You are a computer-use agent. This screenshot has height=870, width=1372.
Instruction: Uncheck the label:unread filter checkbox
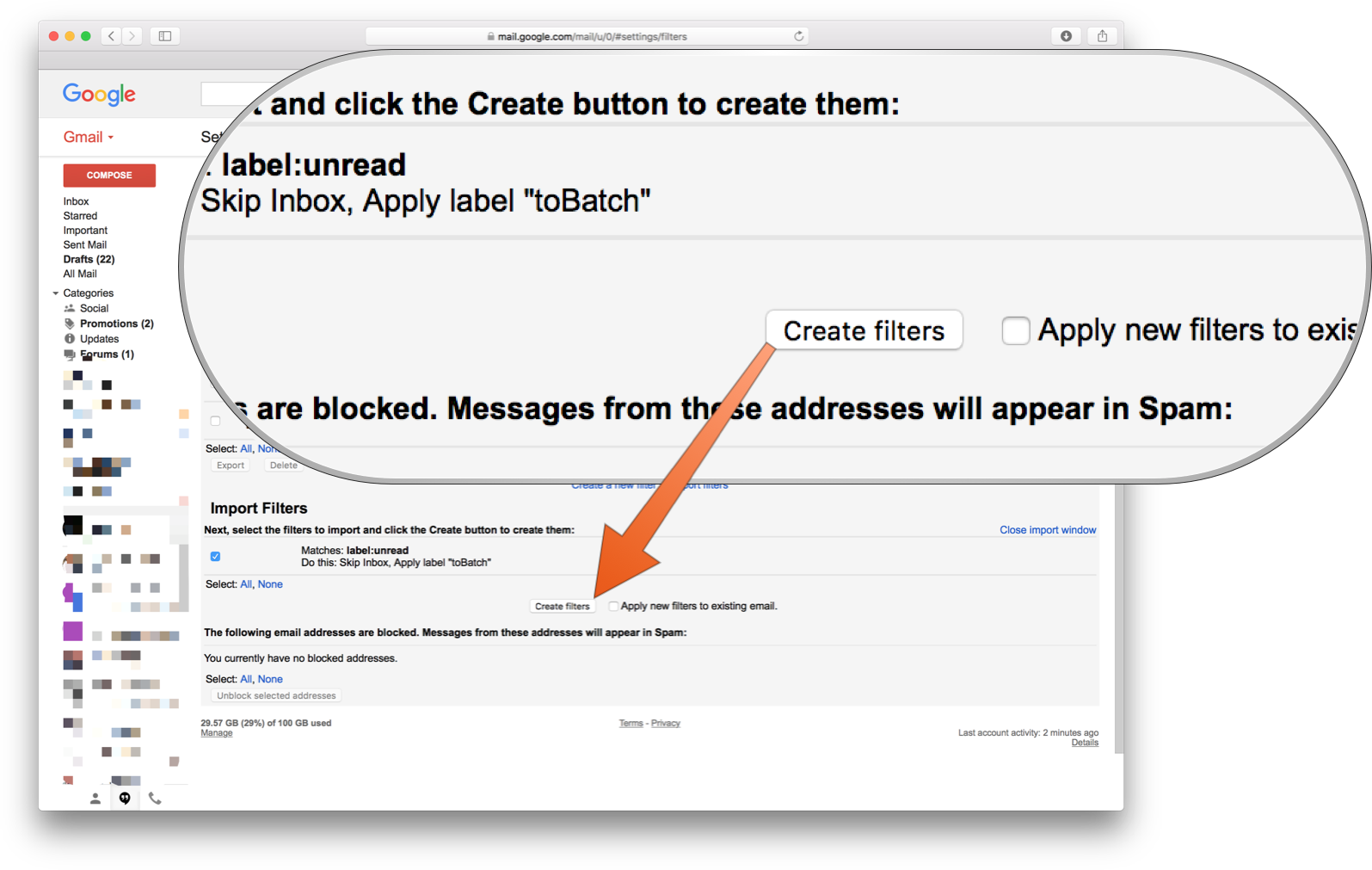[x=215, y=557]
